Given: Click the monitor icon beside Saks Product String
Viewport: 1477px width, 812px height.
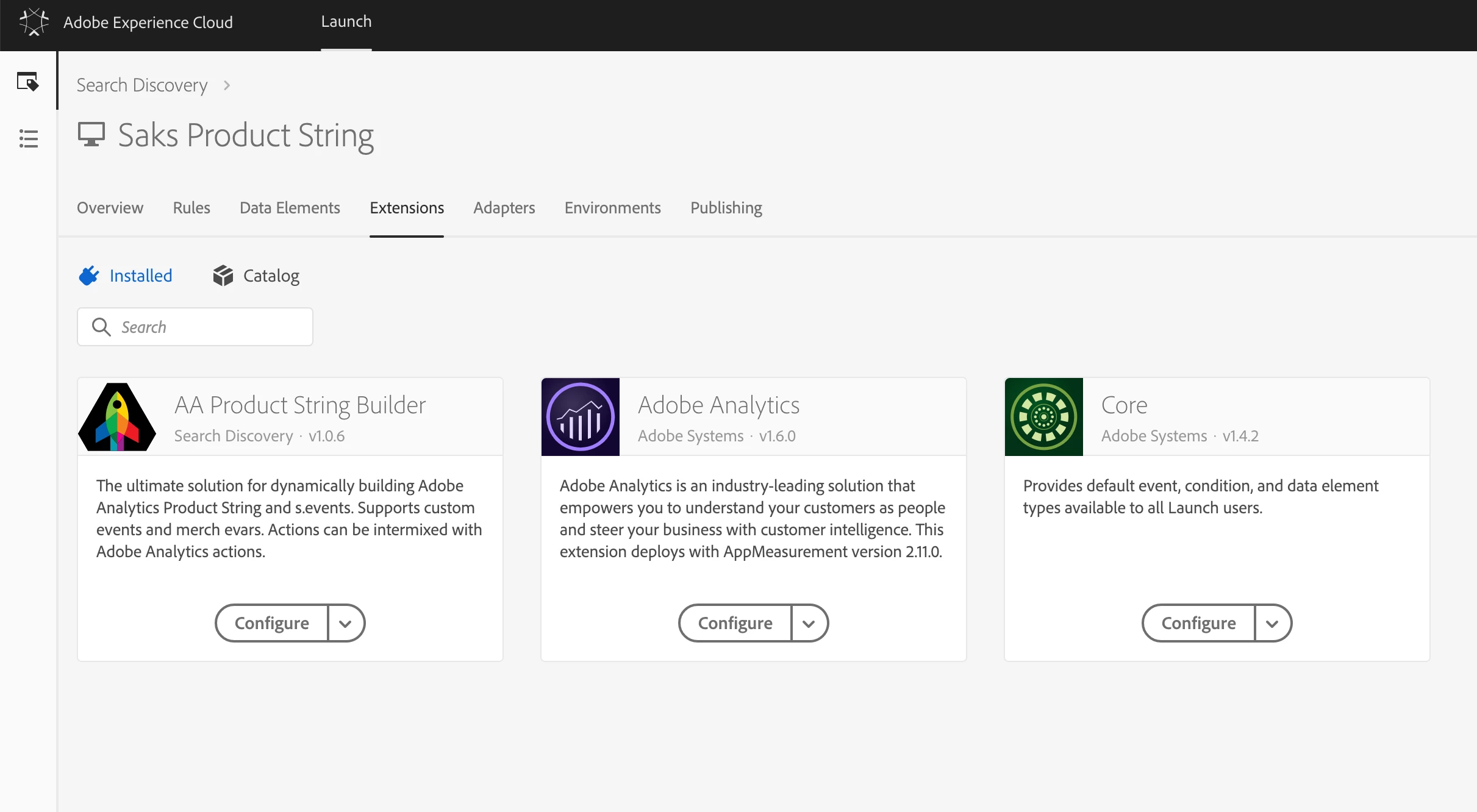Looking at the screenshot, I should [x=91, y=134].
